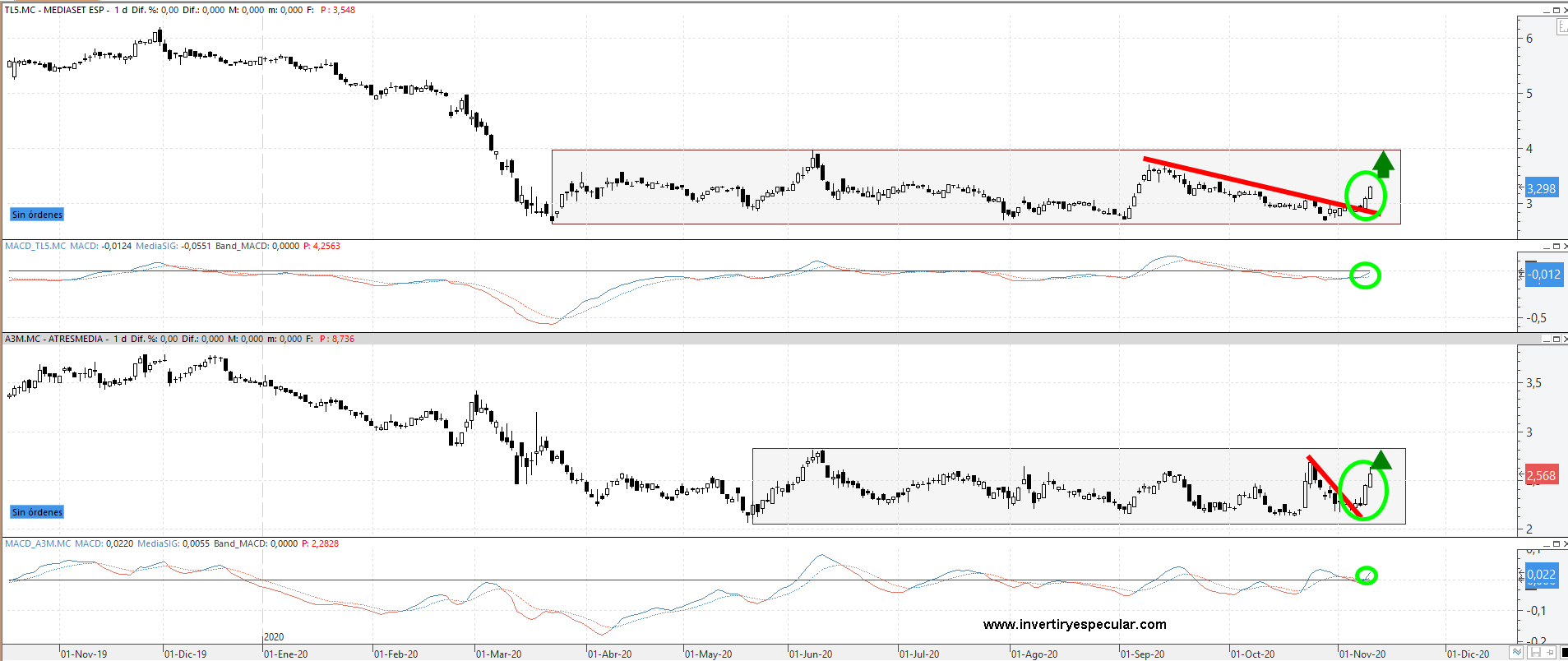
Task: Close the MACD_A3M.MC indicator panel
Action: point(1564,543)
